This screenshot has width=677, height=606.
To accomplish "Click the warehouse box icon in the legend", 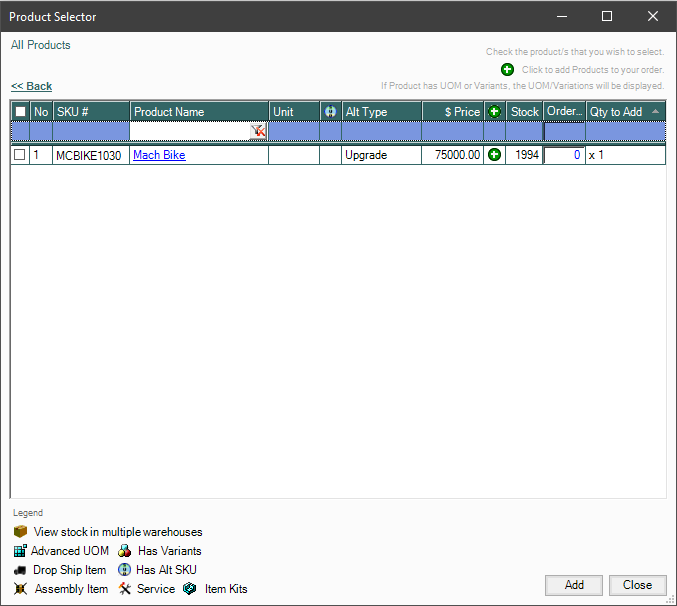I will [x=20, y=532].
